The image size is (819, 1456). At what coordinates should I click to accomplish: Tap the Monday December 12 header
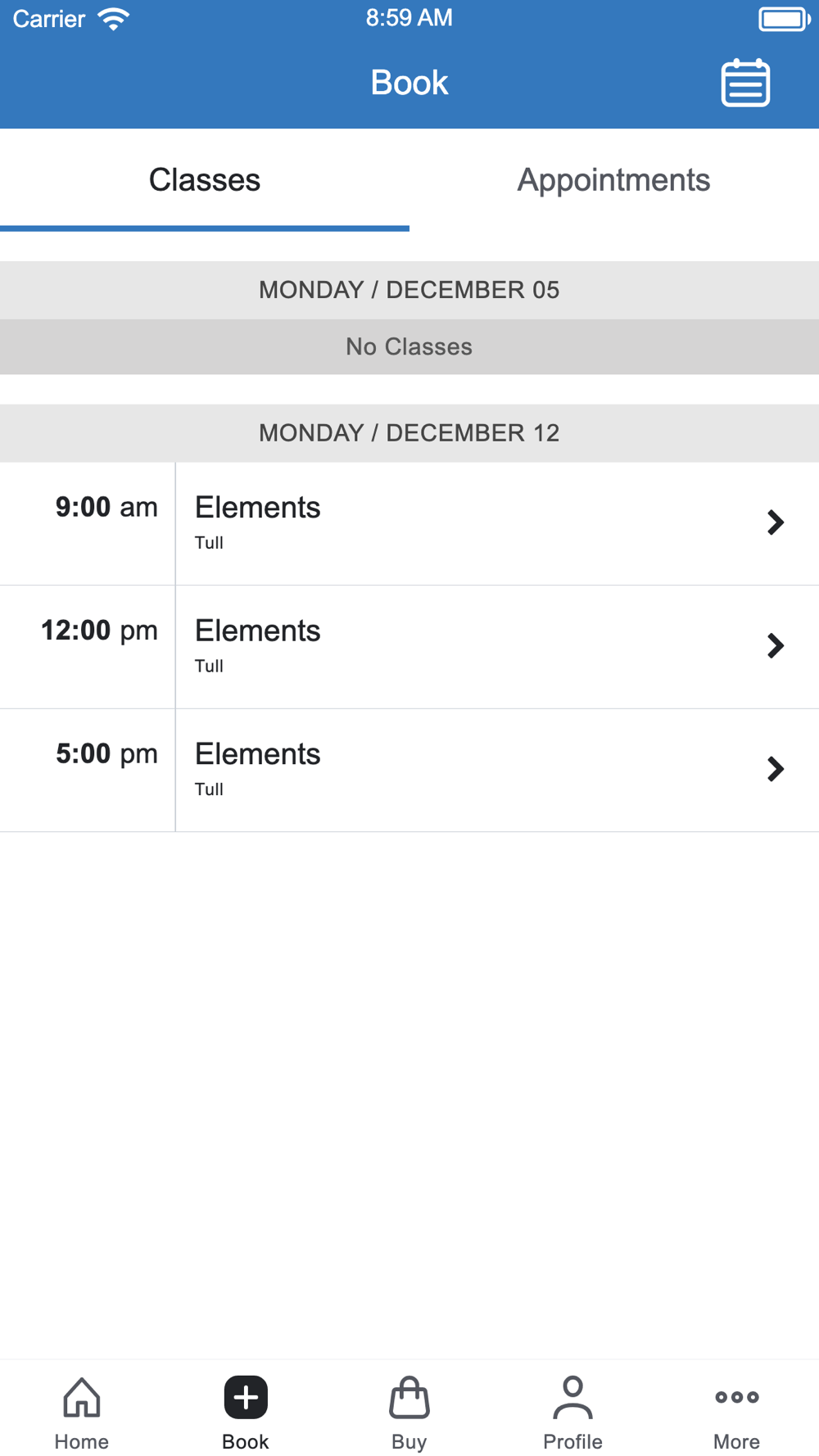409,433
